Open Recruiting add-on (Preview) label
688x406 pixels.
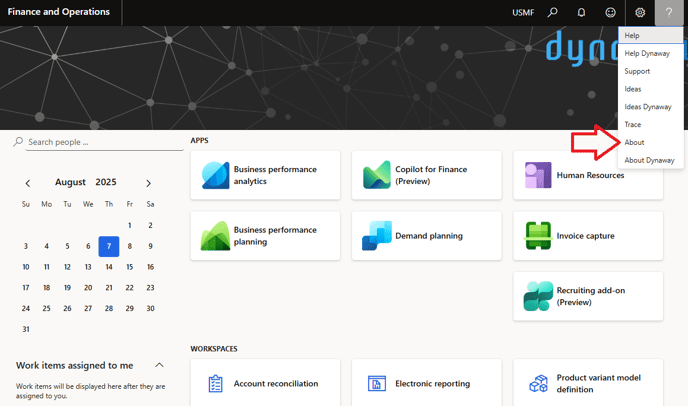591,296
